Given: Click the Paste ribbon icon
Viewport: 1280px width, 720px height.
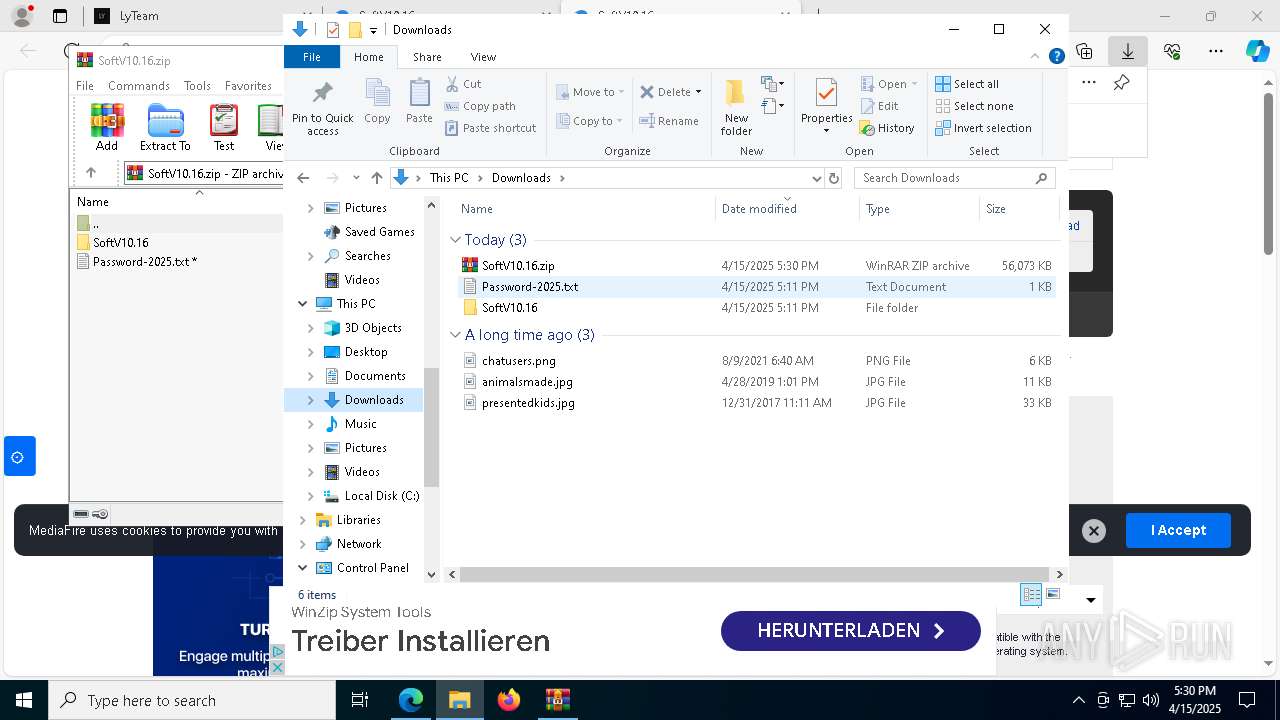Looking at the screenshot, I should (x=419, y=102).
